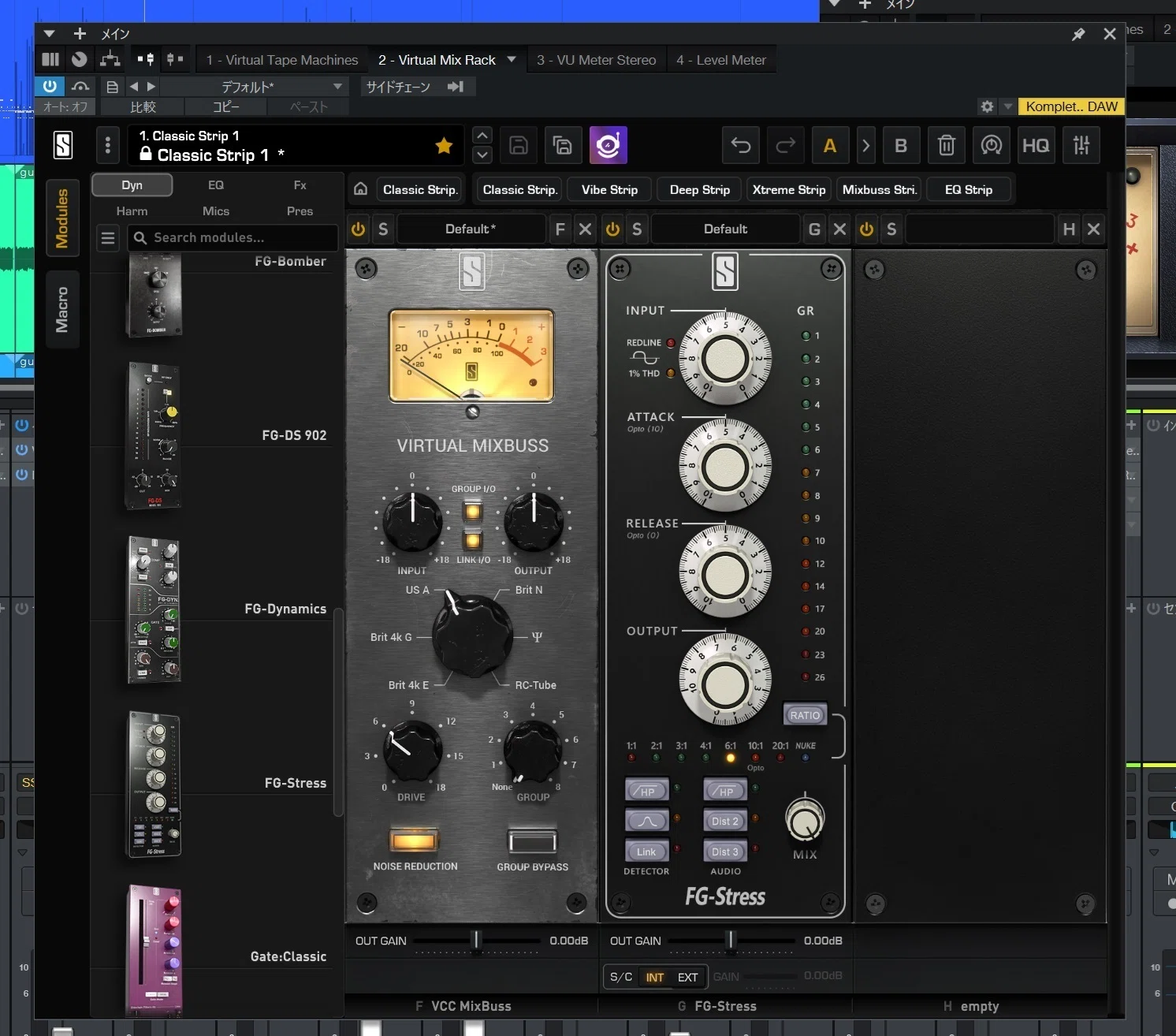Remove module F with its X button
The height and width of the screenshot is (1036, 1176).
coord(585,229)
